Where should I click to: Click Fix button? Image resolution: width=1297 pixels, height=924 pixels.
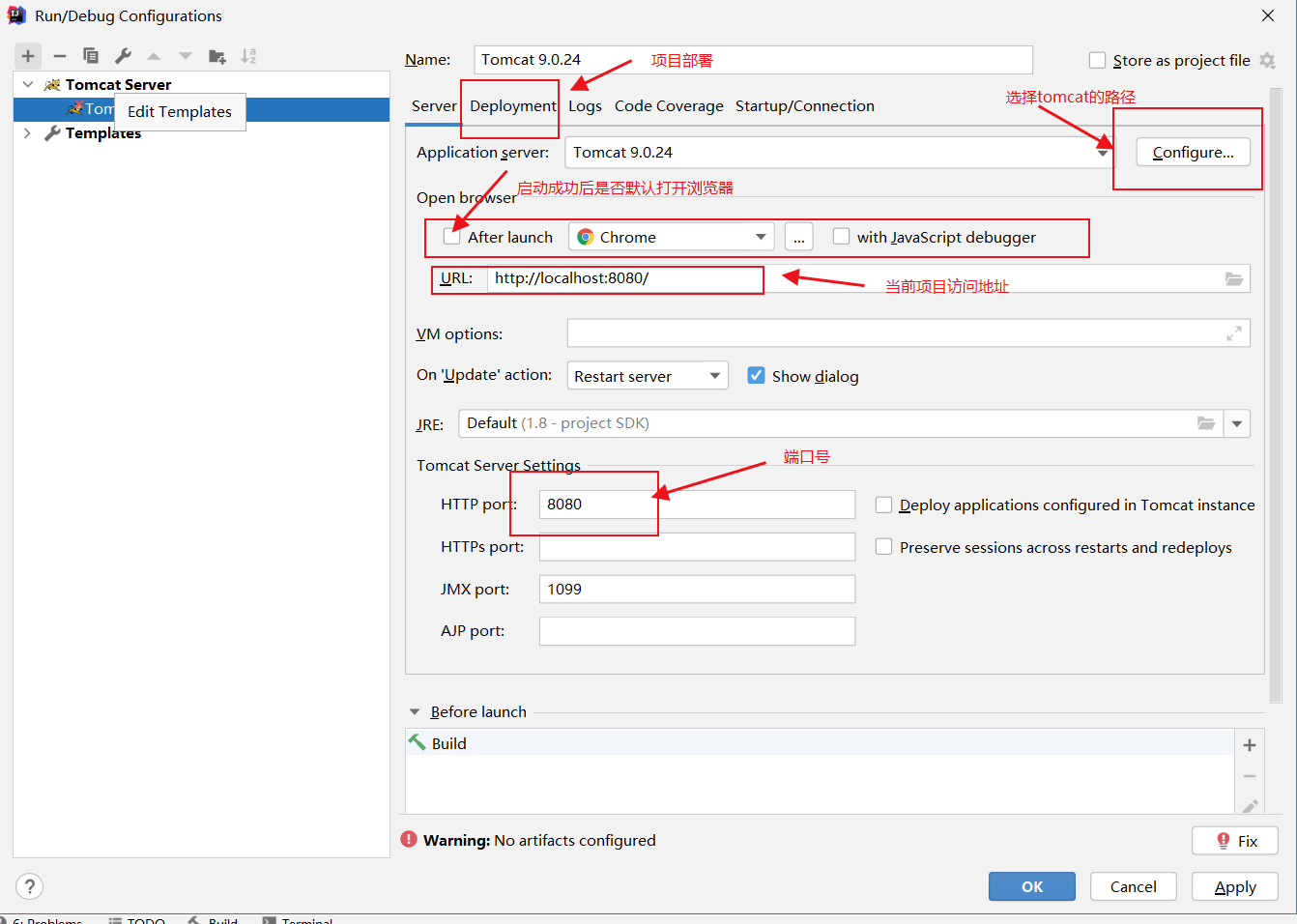[x=1235, y=841]
